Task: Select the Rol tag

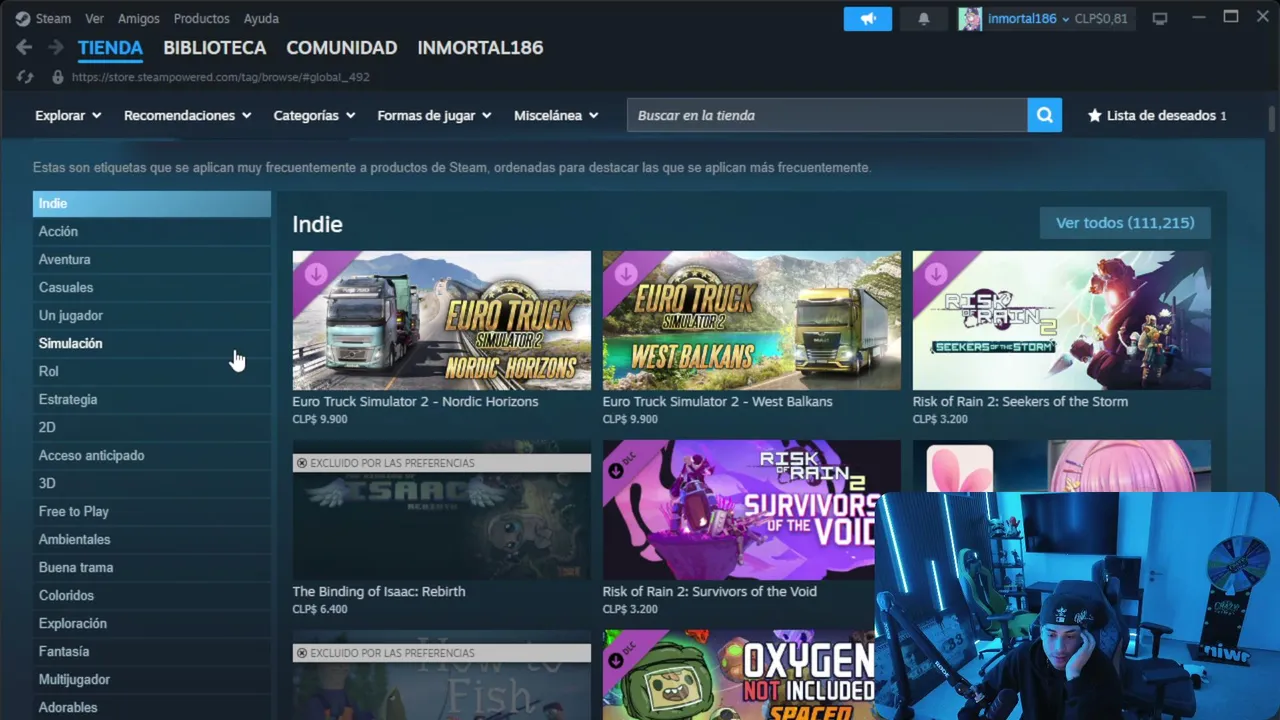Action: [x=152, y=371]
